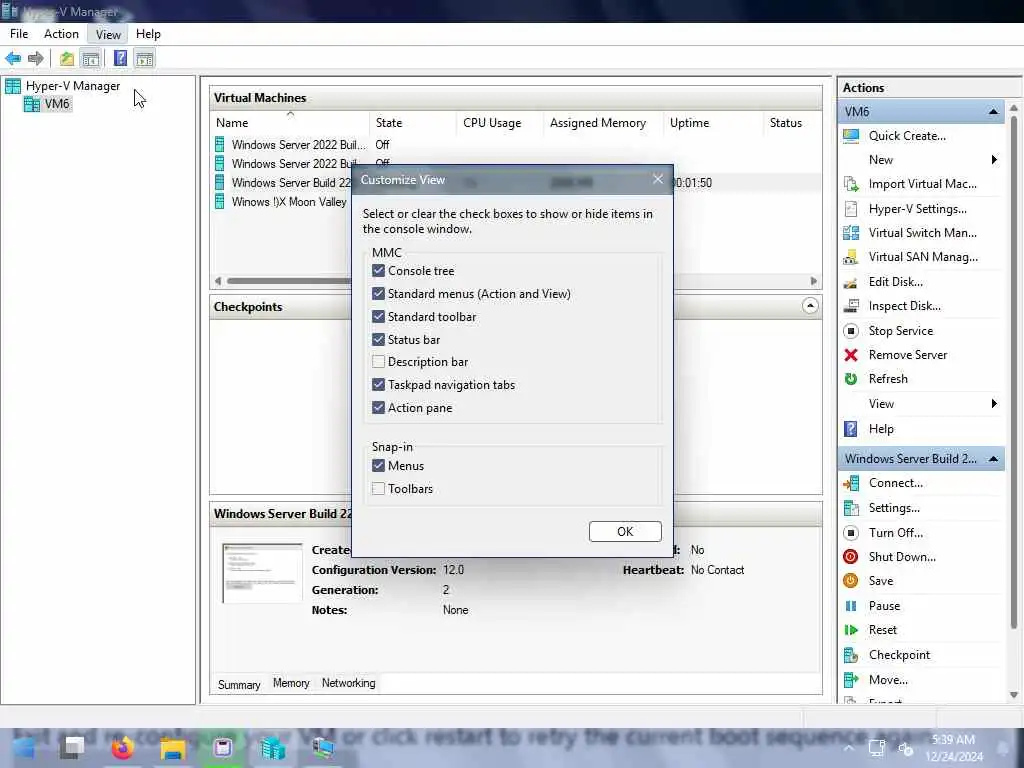Open the Action menu
The width and height of the screenshot is (1024, 768).
(x=61, y=34)
